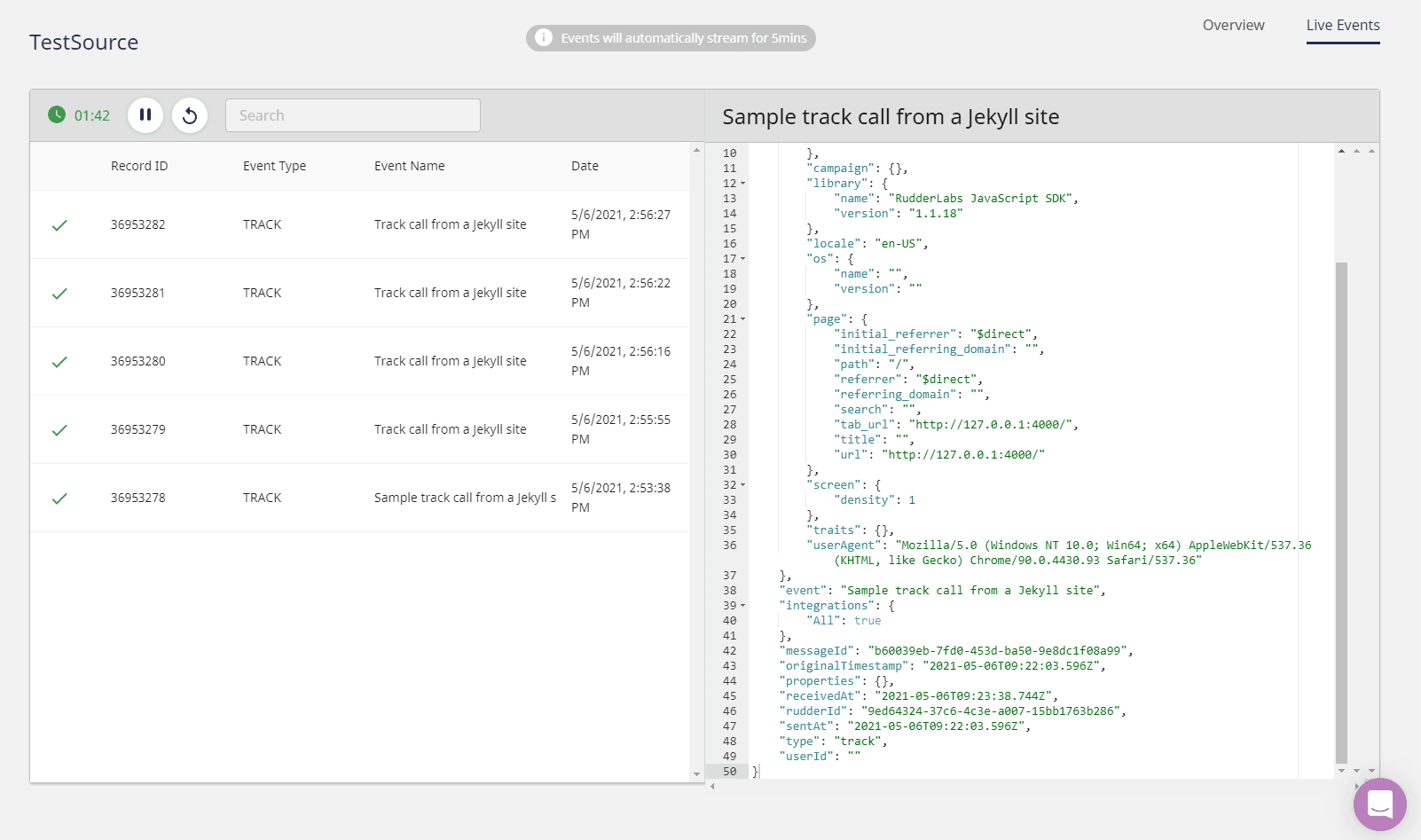The image size is (1421, 840).
Task: Click the info icon in streaming notice
Action: click(x=544, y=38)
